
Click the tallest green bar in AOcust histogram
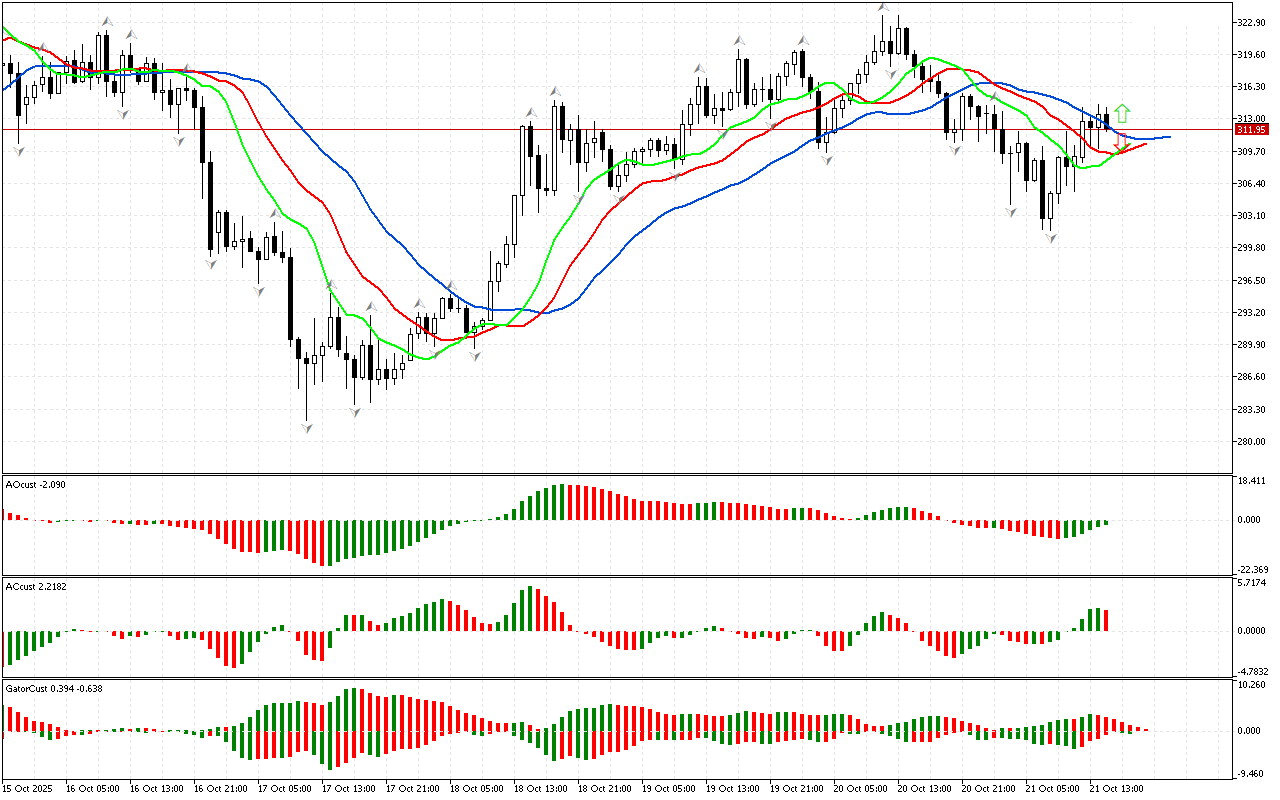[x=561, y=501]
